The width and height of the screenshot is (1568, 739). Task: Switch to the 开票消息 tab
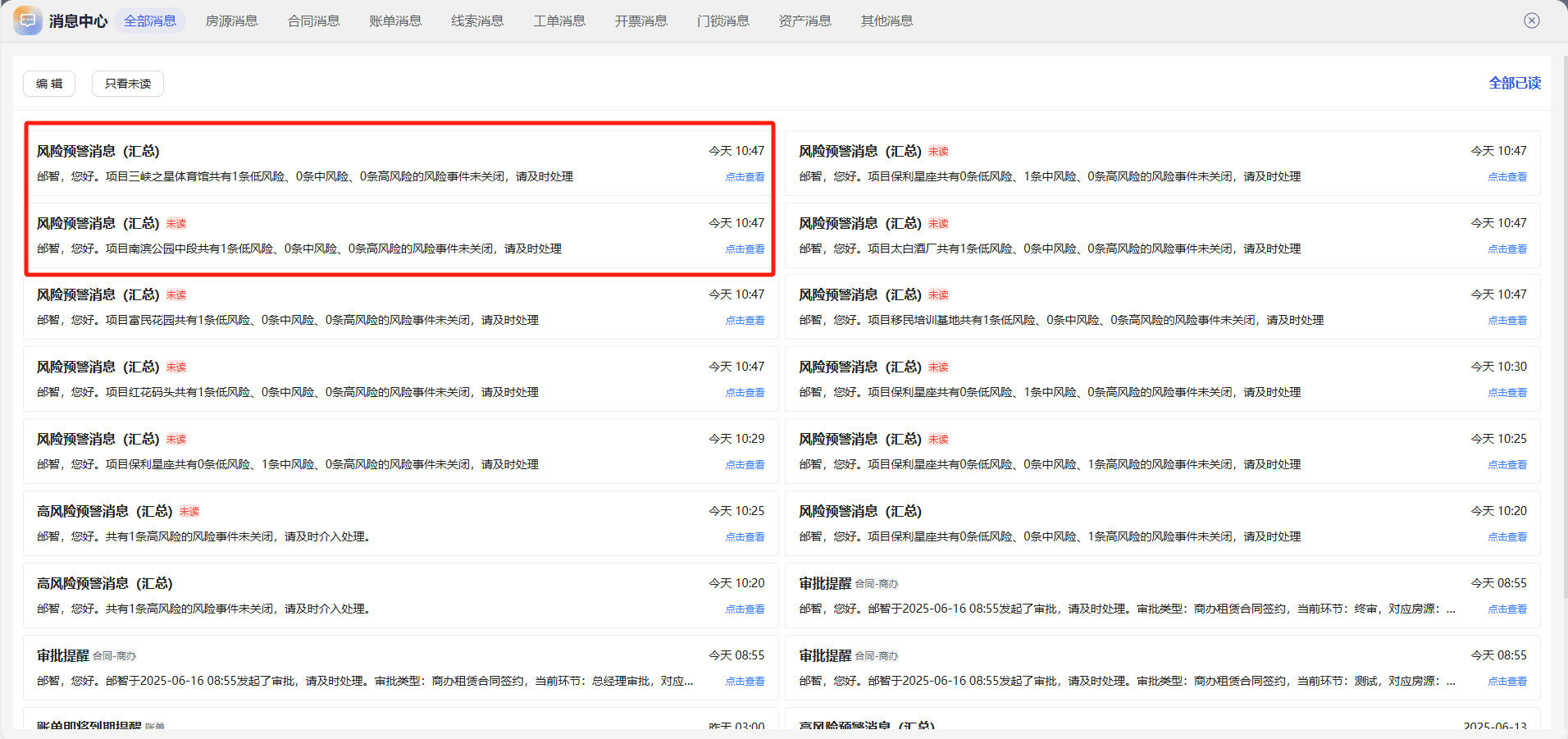coord(641,21)
